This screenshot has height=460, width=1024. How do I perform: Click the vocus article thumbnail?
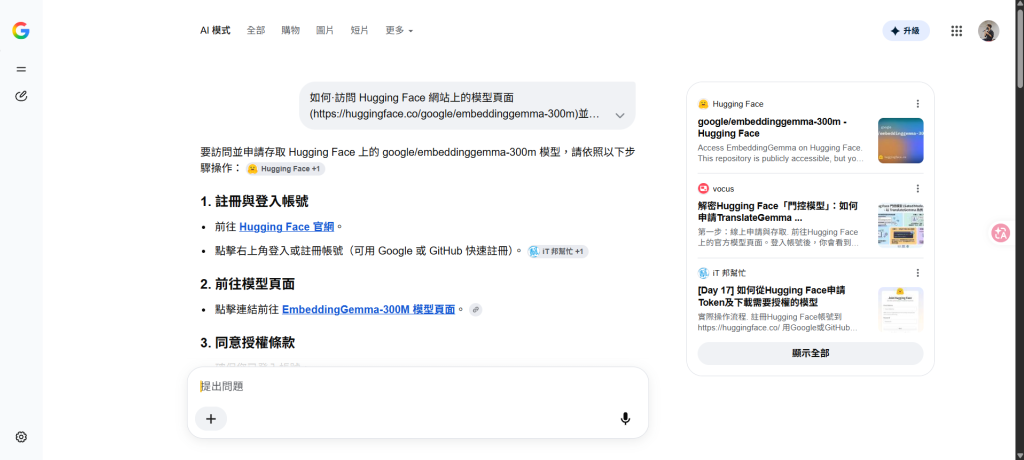[901, 225]
